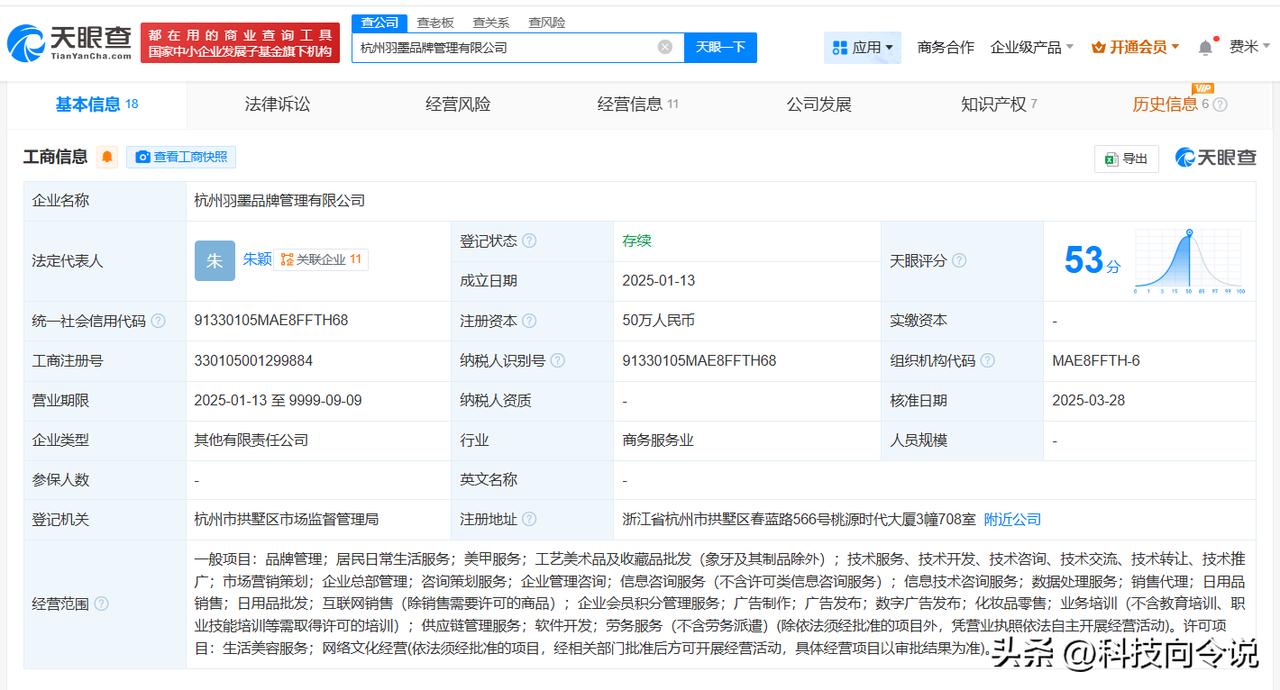Click the 天眼评分 score distribution chart
This screenshot has width=1280, height=690.
(x=1189, y=261)
